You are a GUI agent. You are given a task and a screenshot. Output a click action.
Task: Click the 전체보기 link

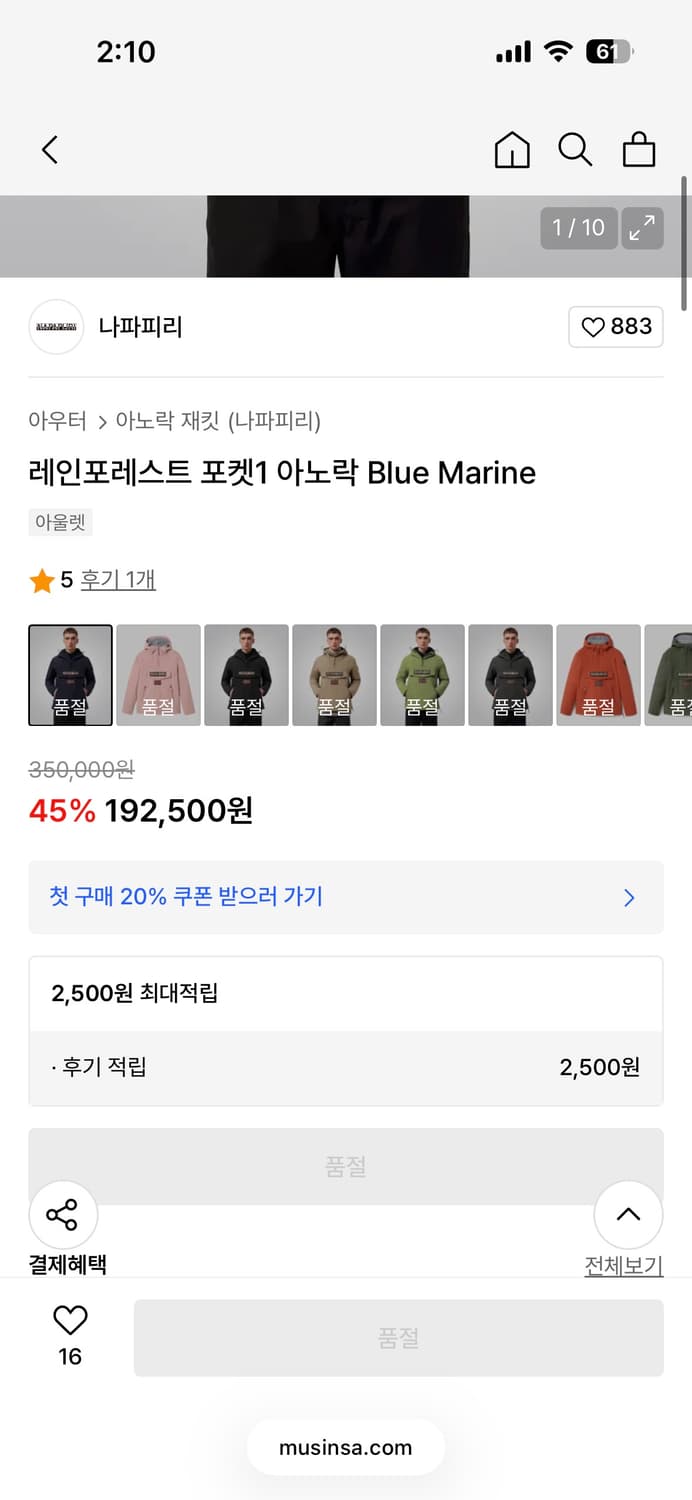624,1265
